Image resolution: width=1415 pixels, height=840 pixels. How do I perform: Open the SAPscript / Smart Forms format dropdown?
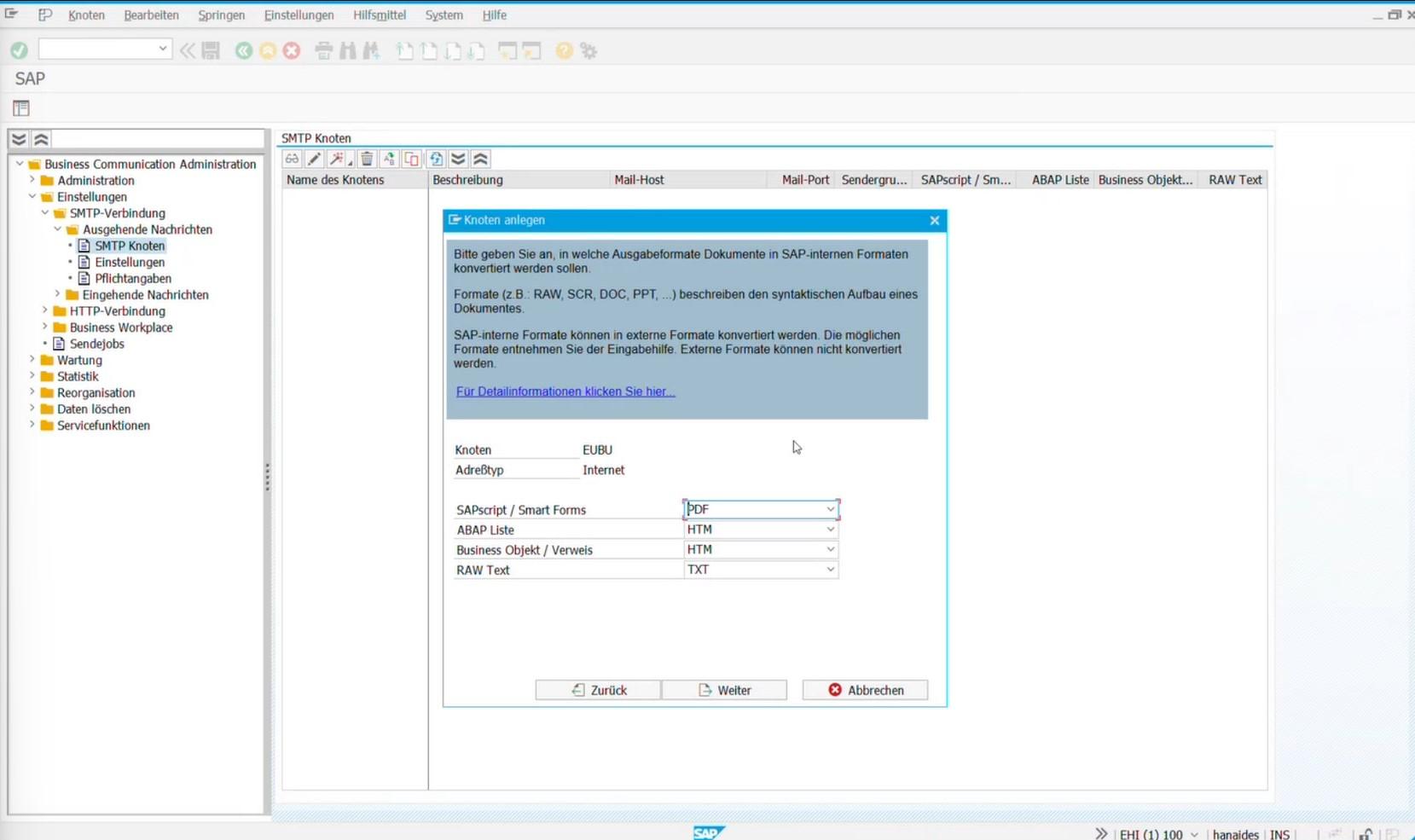830,509
